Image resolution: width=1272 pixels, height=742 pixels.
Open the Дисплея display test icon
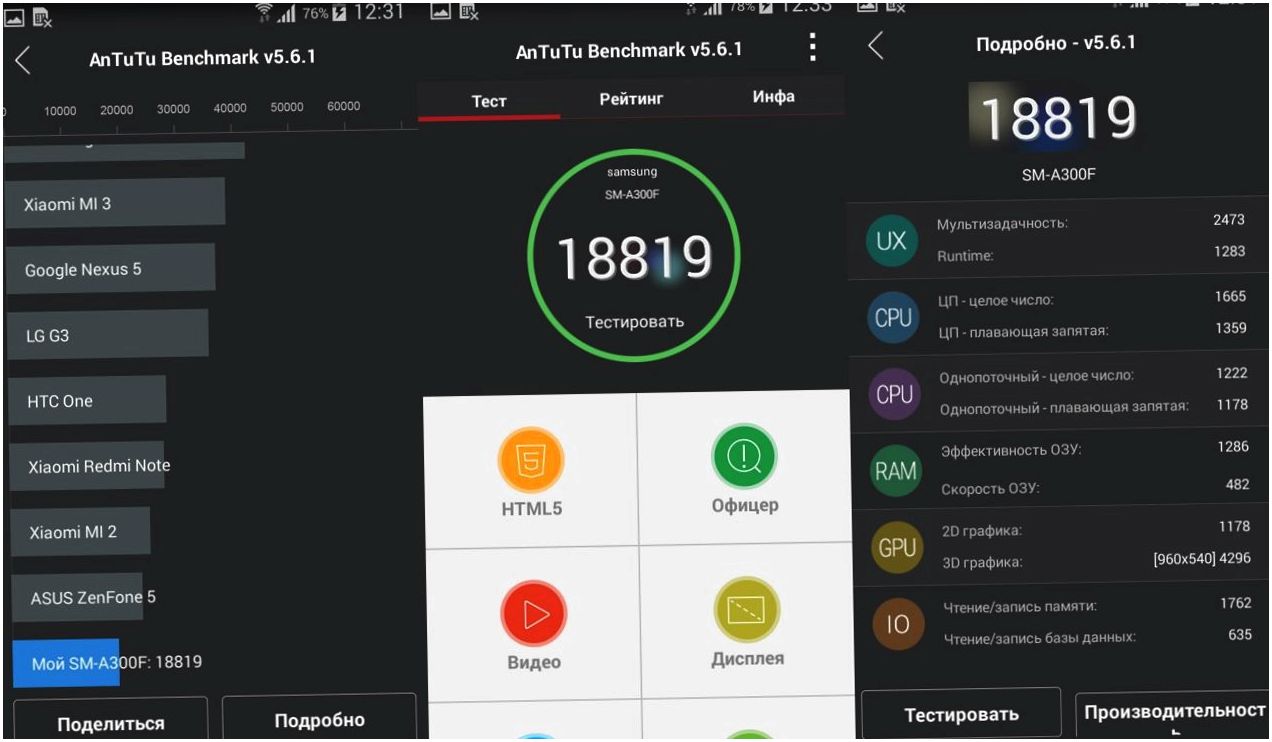(747, 610)
